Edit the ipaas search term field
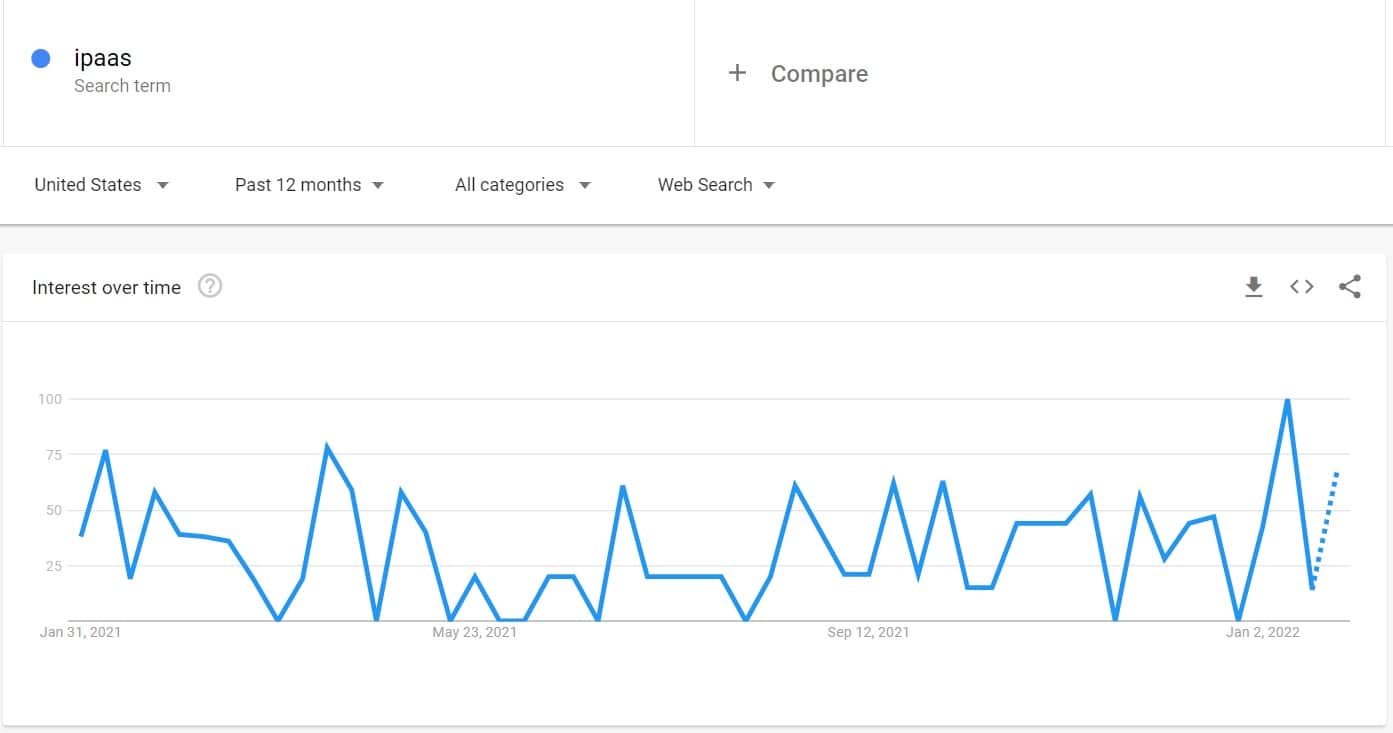The height and width of the screenshot is (733, 1393). (348, 73)
